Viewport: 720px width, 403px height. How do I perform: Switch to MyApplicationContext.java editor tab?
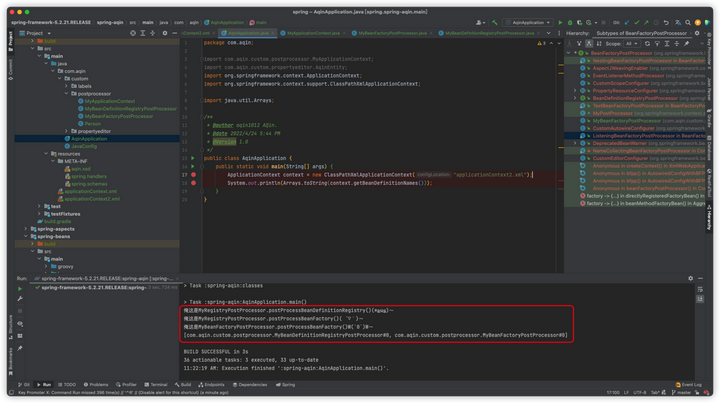pyautogui.click(x=312, y=33)
